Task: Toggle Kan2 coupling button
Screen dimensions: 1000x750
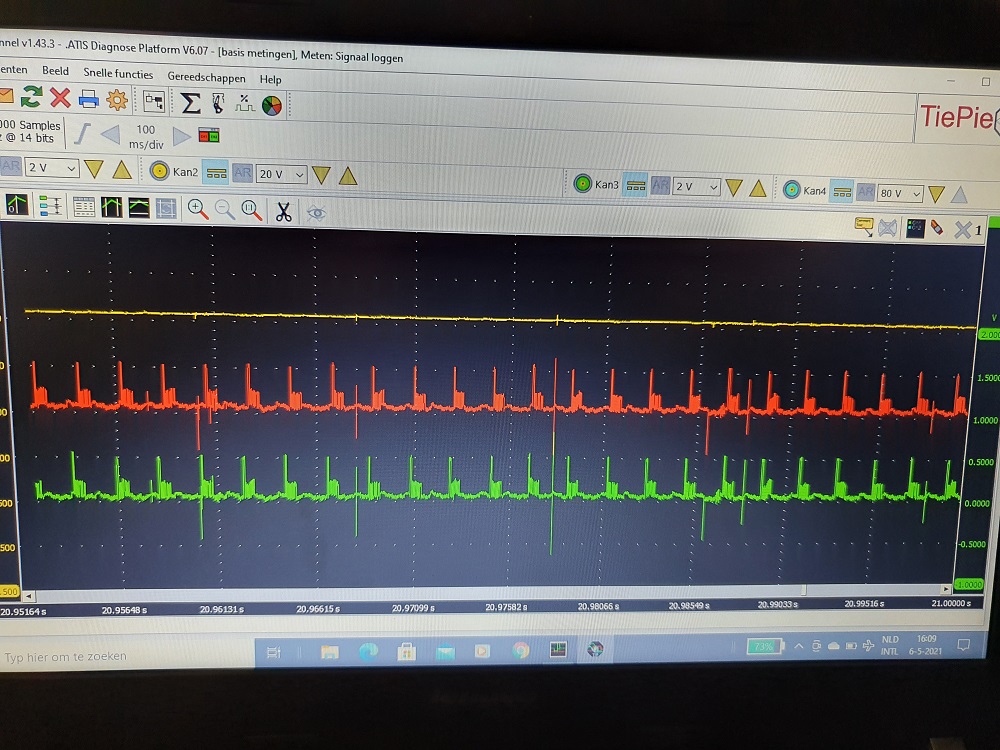Action: click(216, 173)
